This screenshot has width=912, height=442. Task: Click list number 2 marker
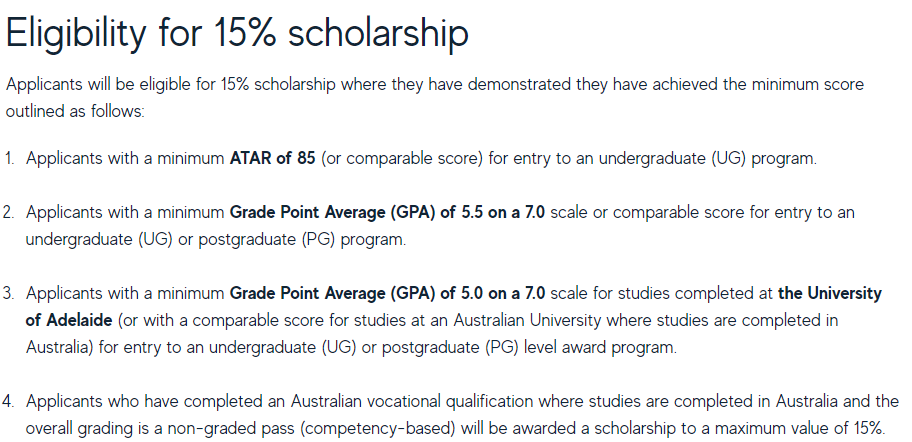coord(10,213)
